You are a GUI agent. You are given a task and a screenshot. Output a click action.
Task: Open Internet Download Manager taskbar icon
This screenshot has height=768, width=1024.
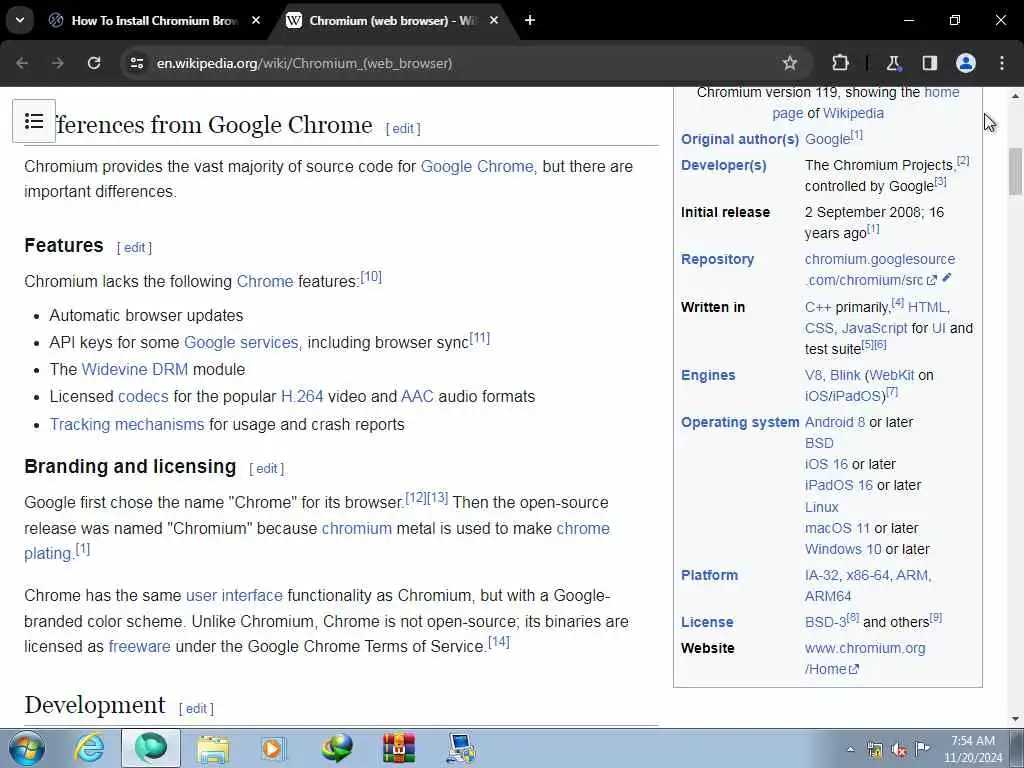337,748
